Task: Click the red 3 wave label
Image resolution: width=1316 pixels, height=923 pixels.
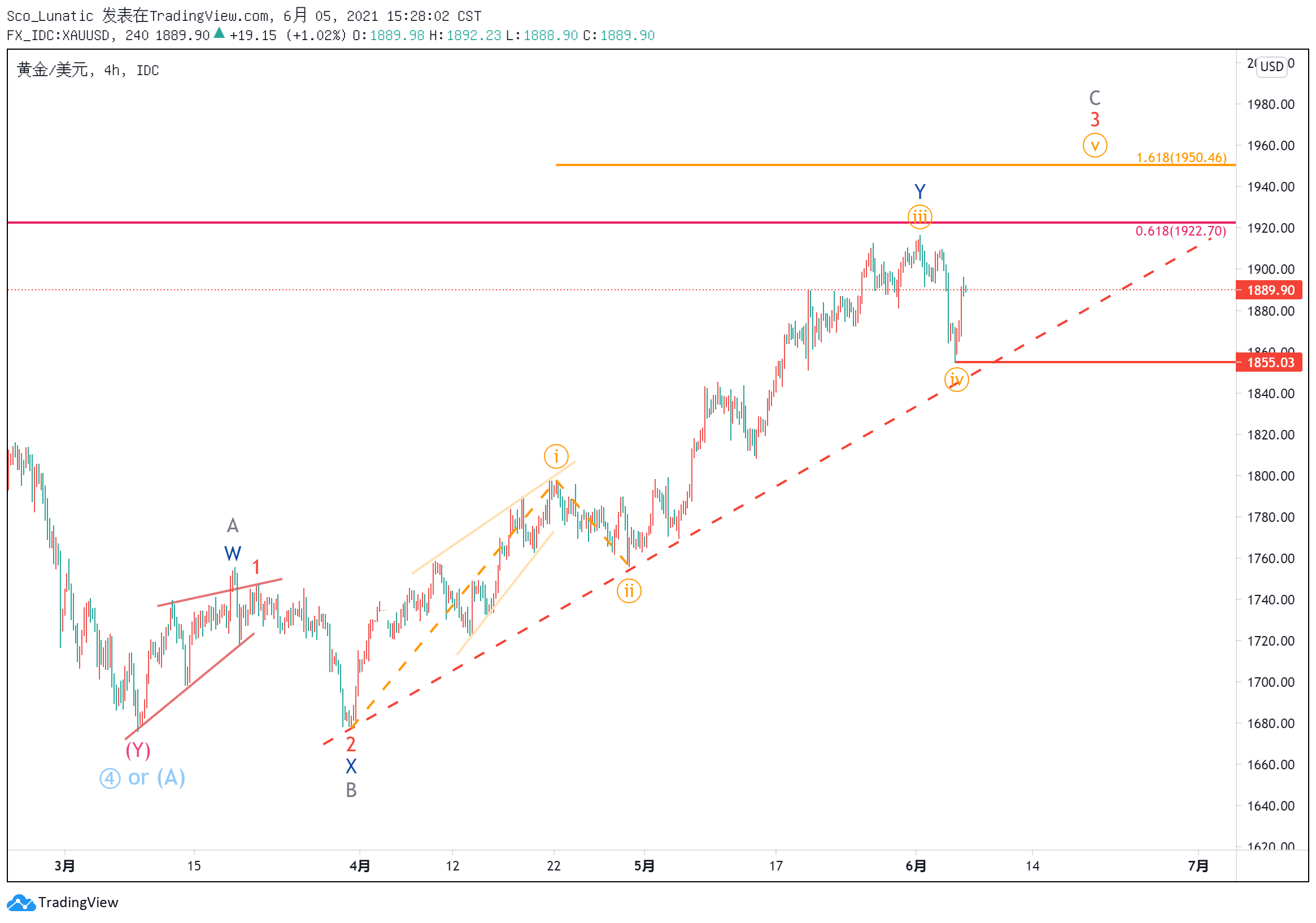Action: (1095, 120)
